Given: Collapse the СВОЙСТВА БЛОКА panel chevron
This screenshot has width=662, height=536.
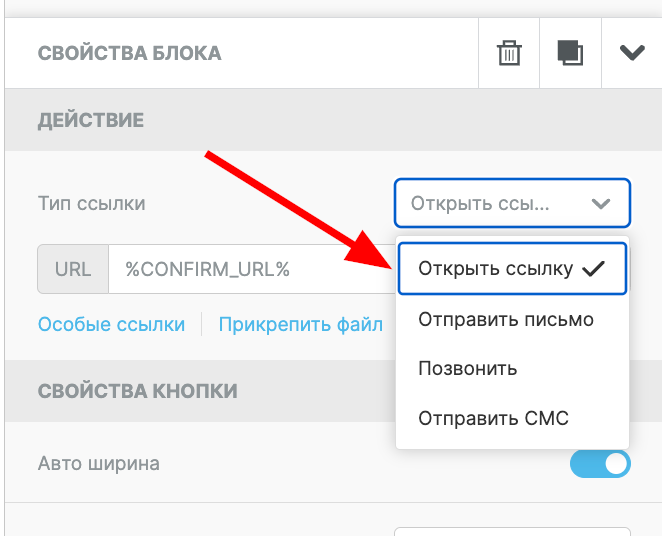Looking at the screenshot, I should (632, 53).
